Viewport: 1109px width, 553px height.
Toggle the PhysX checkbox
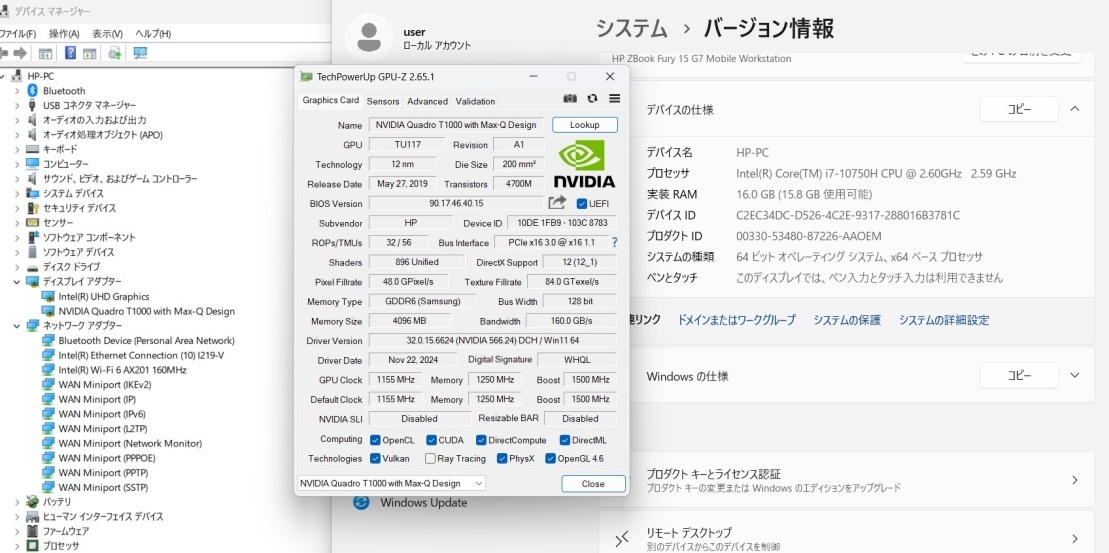tap(502, 458)
